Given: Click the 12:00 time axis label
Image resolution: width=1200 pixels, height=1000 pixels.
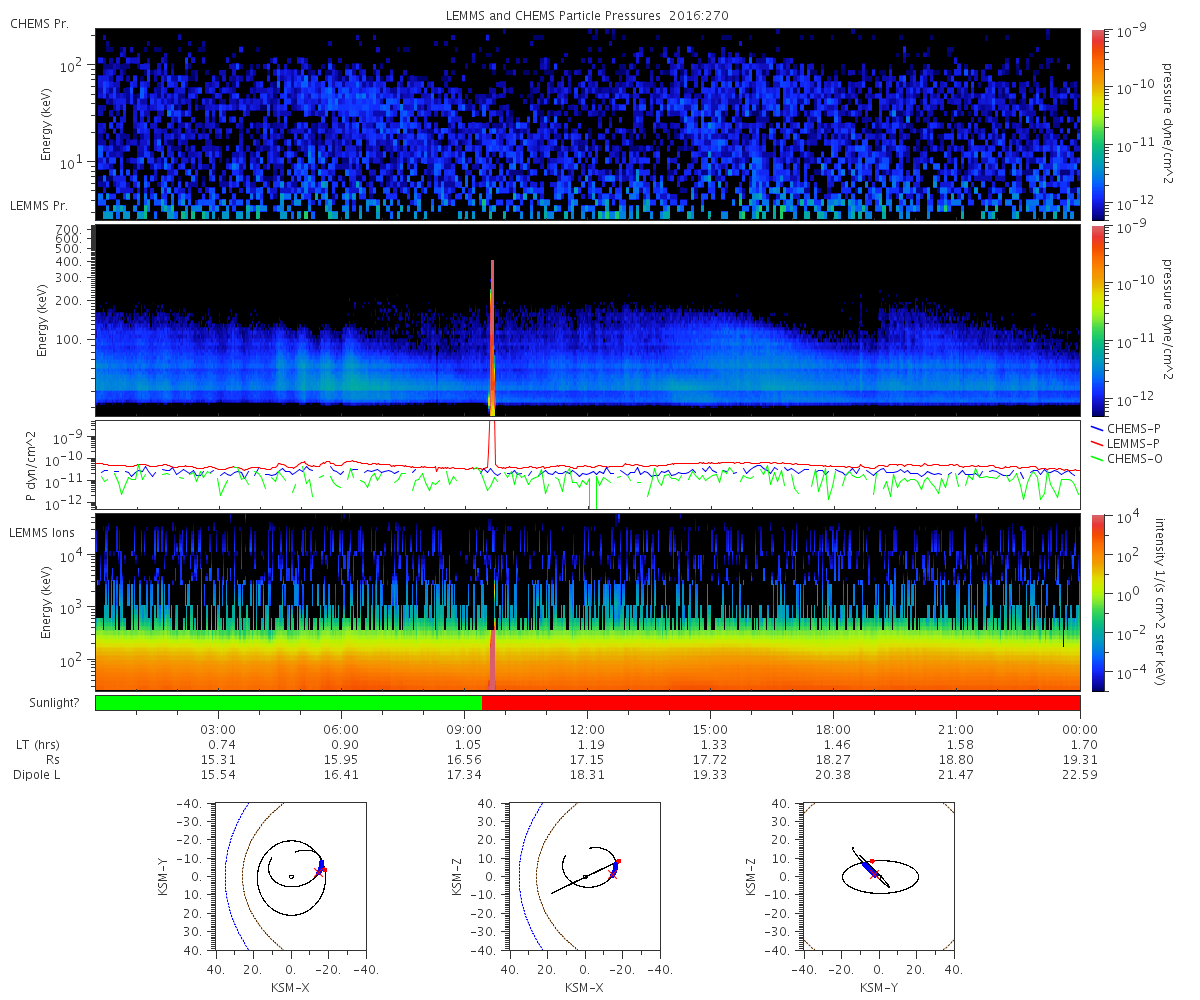Looking at the screenshot, I should (587, 728).
